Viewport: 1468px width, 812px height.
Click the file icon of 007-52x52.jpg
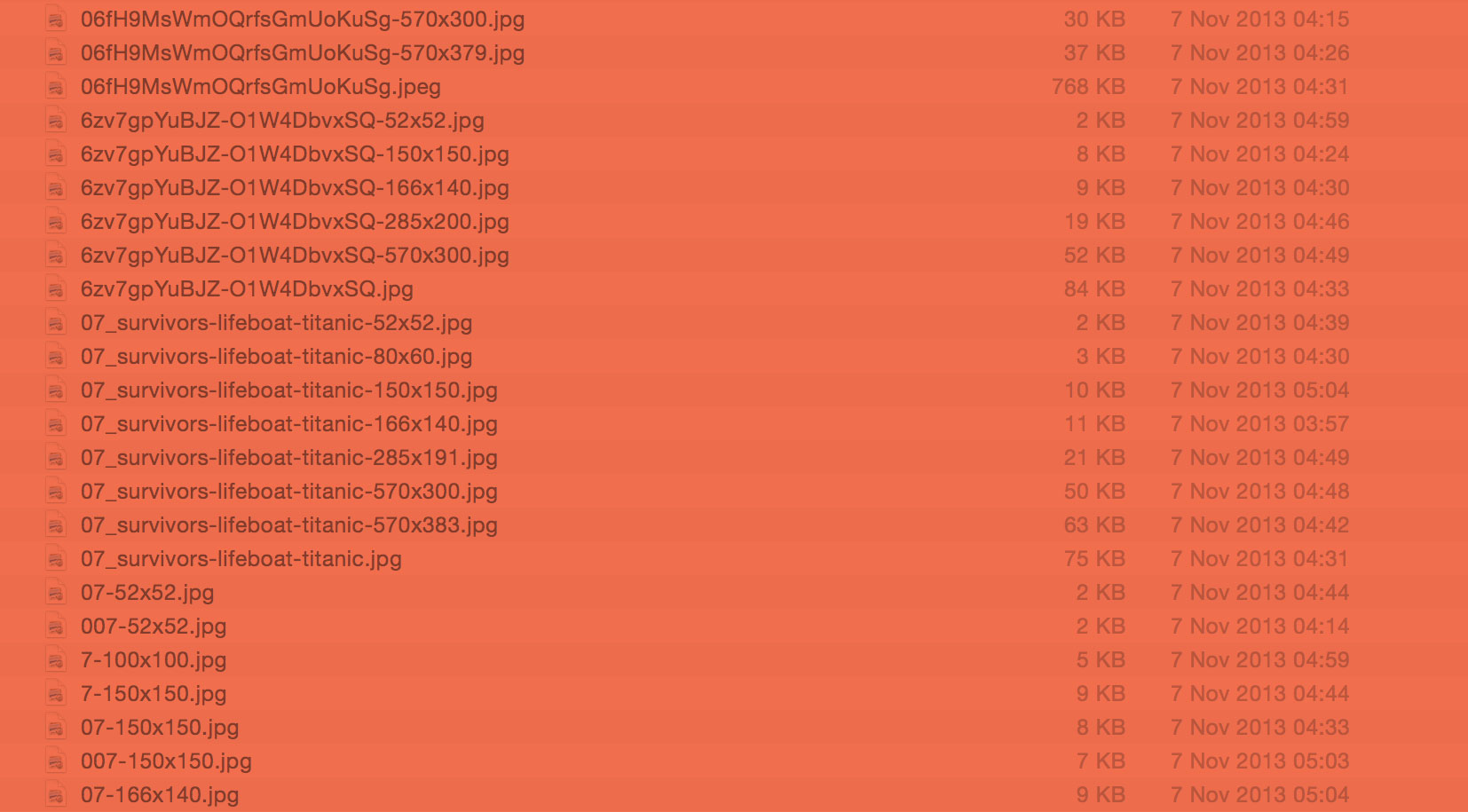tap(55, 627)
